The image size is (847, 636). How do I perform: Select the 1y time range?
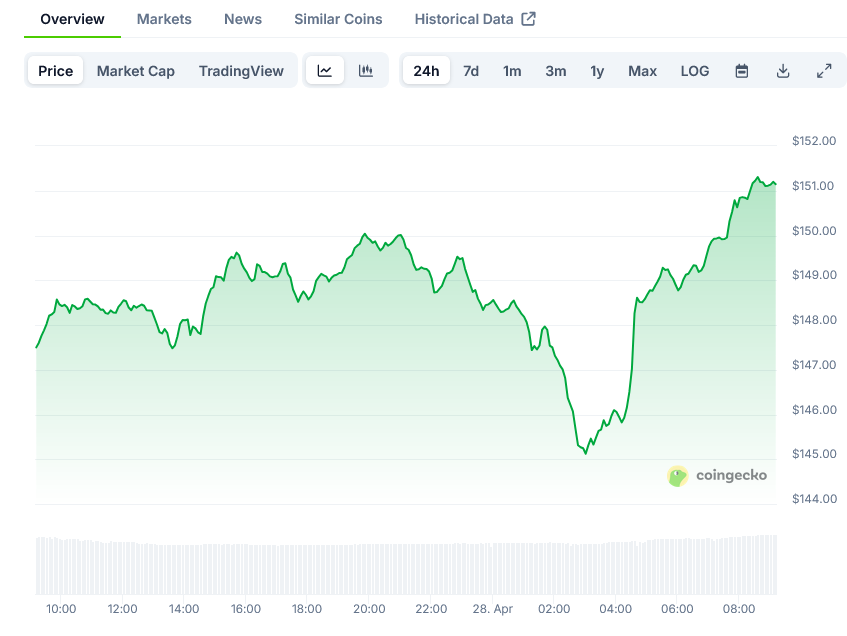point(597,71)
